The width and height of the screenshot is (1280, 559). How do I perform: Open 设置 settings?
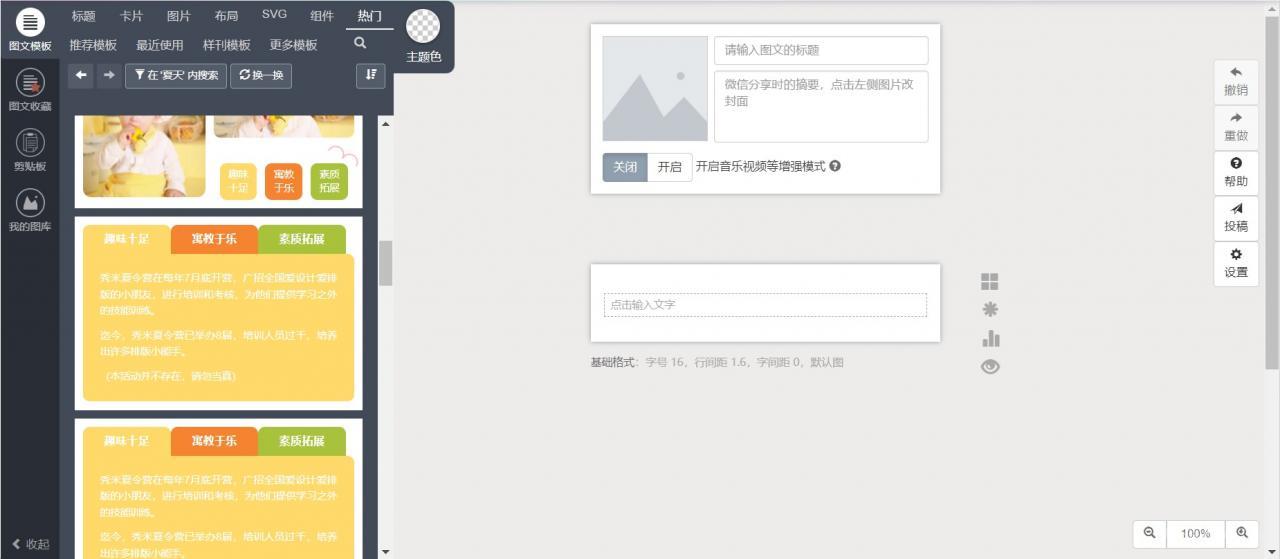click(1236, 263)
